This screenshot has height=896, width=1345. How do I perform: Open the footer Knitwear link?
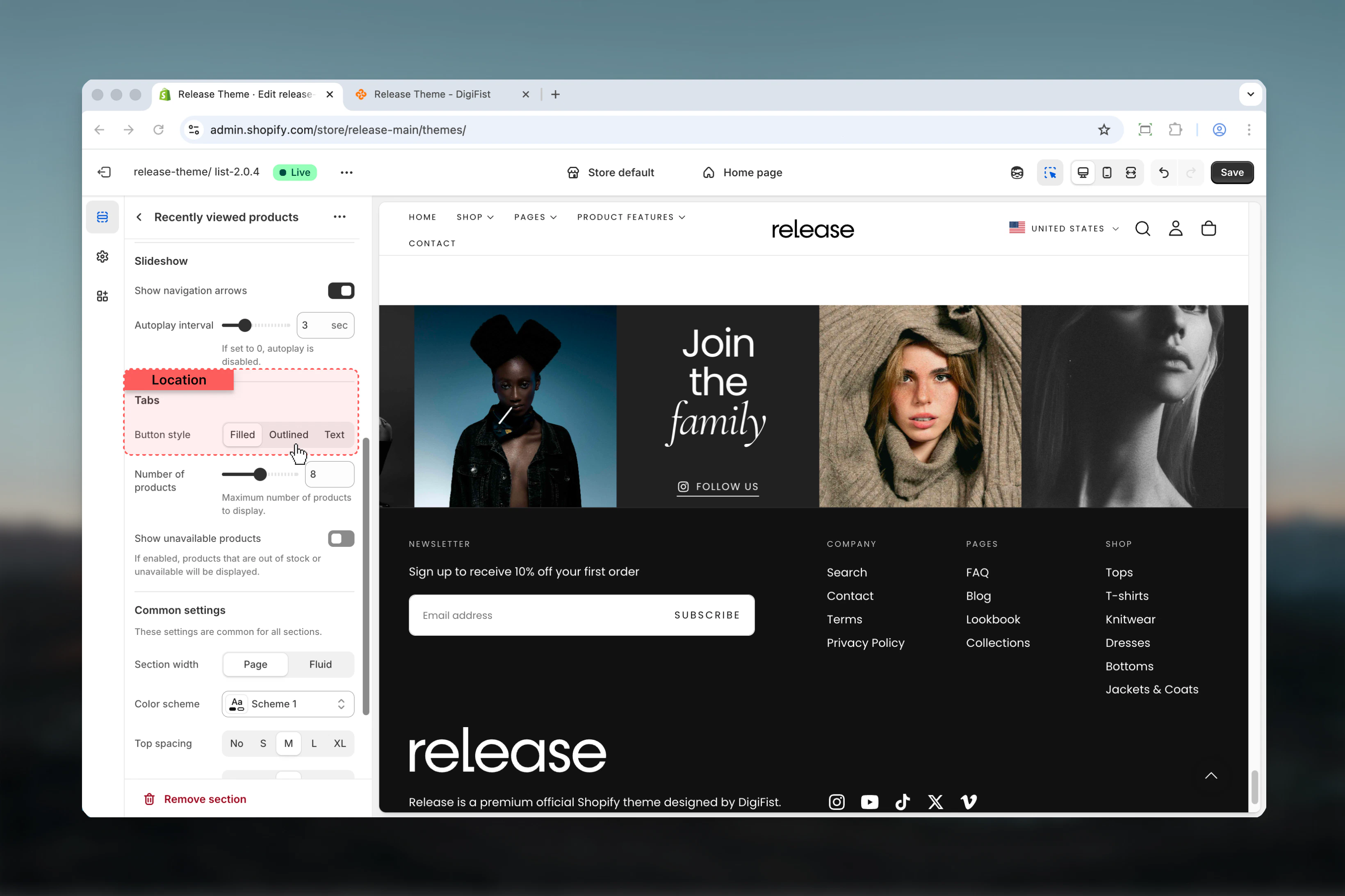1130,619
